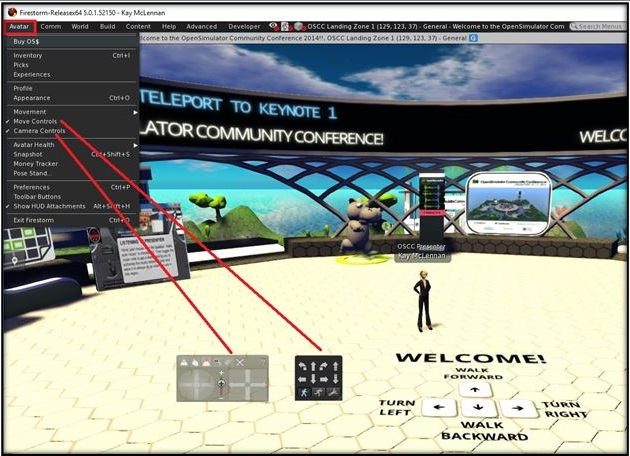Open the Build menu
Screen dimensions: 630x456
pos(107,27)
